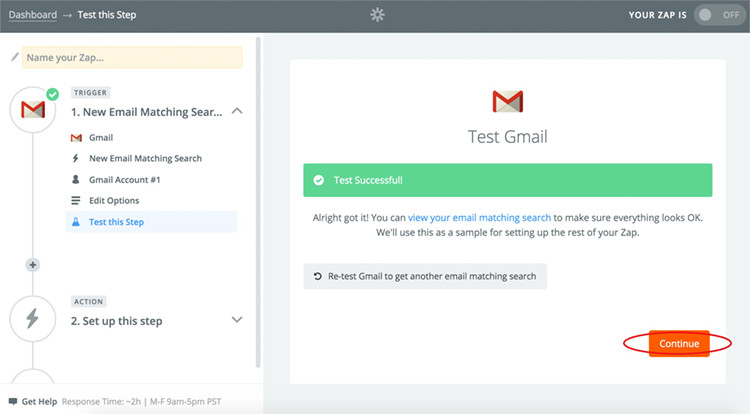Image resolution: width=750 pixels, height=414 pixels.
Task: Open Edit Options in trigger steps
Action: click(x=113, y=201)
